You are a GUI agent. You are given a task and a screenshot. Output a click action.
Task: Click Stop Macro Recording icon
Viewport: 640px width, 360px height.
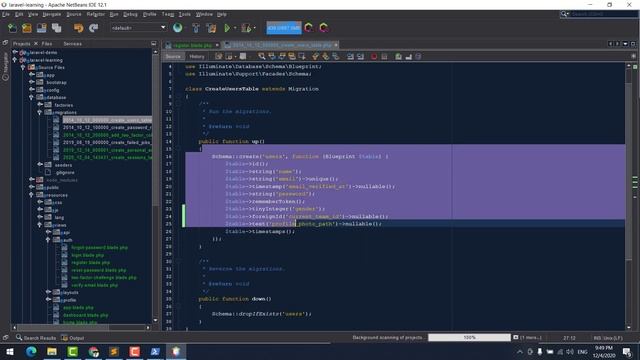tap(384, 56)
